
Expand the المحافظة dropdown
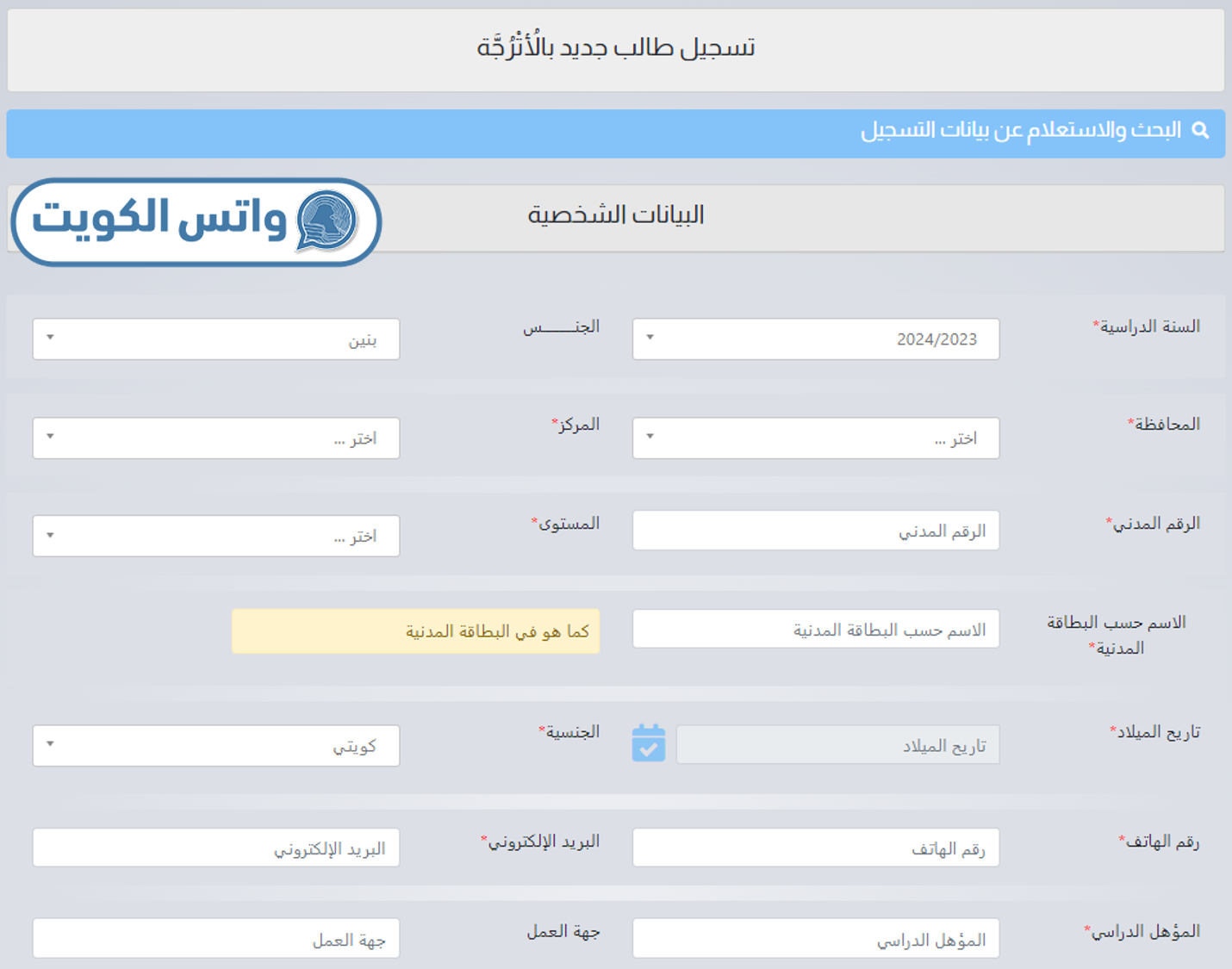coord(815,438)
